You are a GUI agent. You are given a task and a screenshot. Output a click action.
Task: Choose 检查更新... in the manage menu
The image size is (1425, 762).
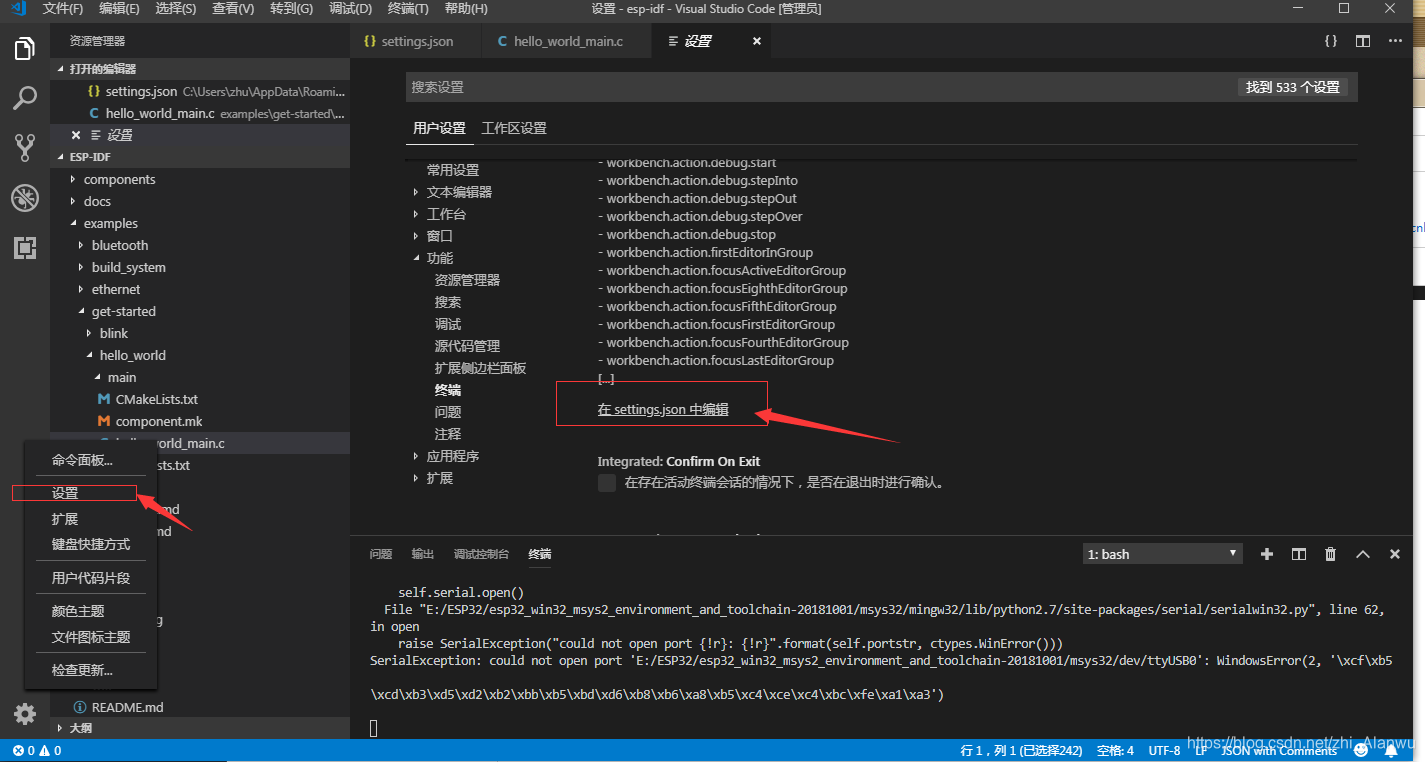[82, 670]
